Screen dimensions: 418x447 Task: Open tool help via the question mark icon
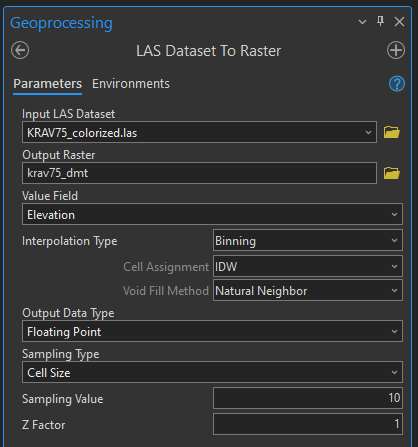tap(397, 84)
